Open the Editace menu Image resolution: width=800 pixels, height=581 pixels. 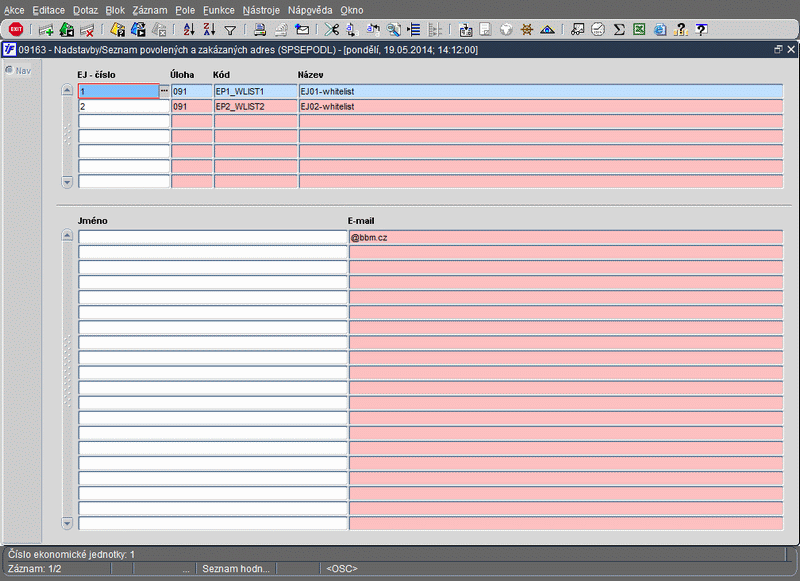click(x=48, y=10)
